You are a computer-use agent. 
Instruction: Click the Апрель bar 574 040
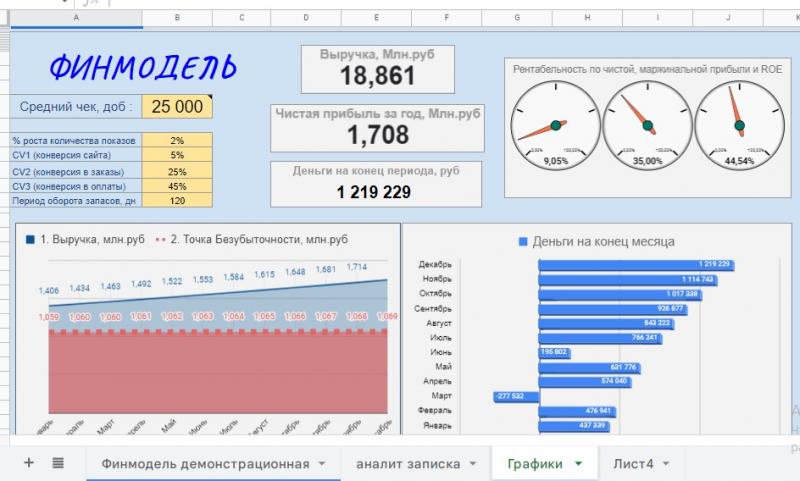[x=585, y=382]
